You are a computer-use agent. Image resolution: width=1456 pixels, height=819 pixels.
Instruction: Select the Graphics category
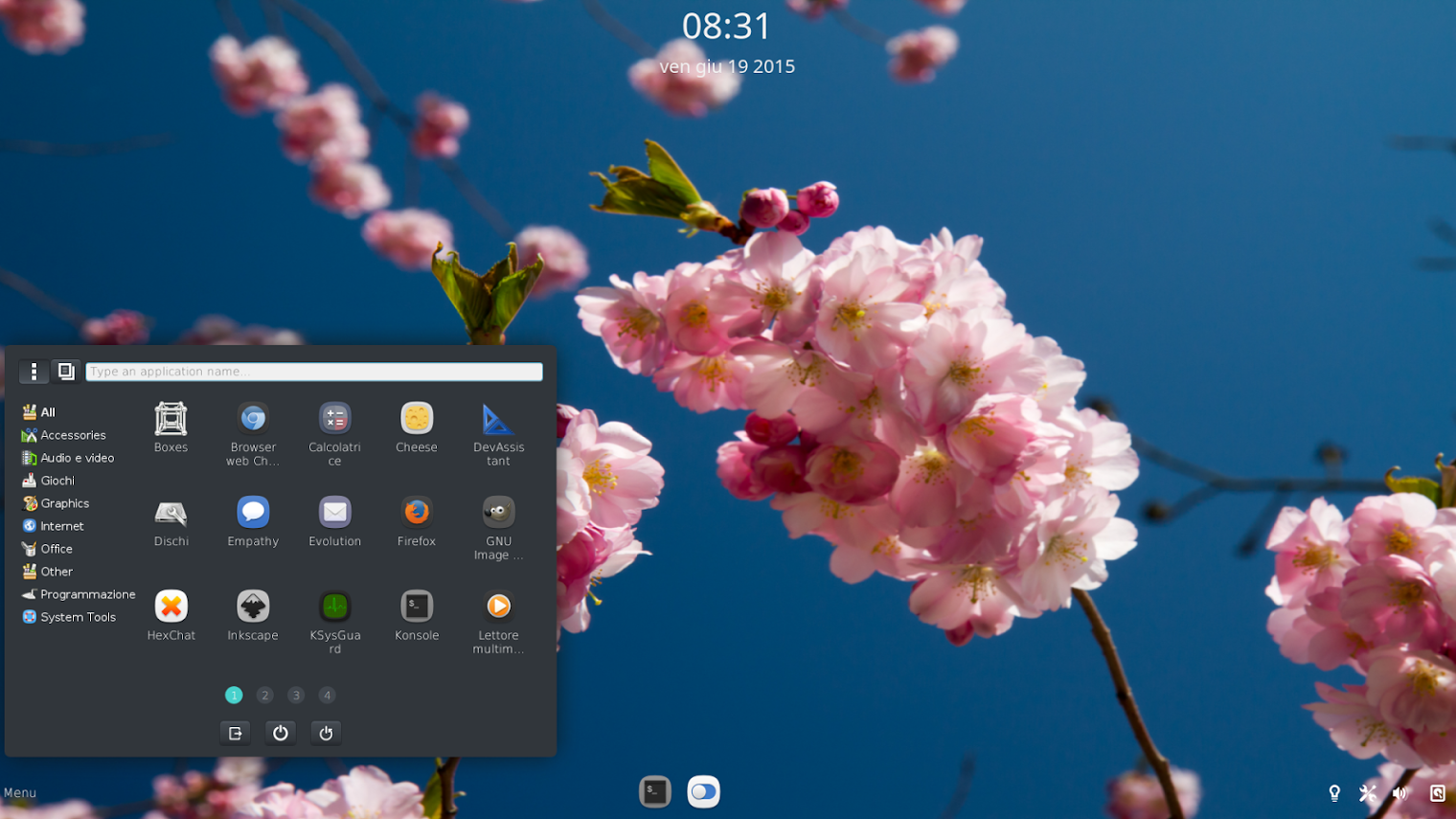pyautogui.click(x=64, y=503)
